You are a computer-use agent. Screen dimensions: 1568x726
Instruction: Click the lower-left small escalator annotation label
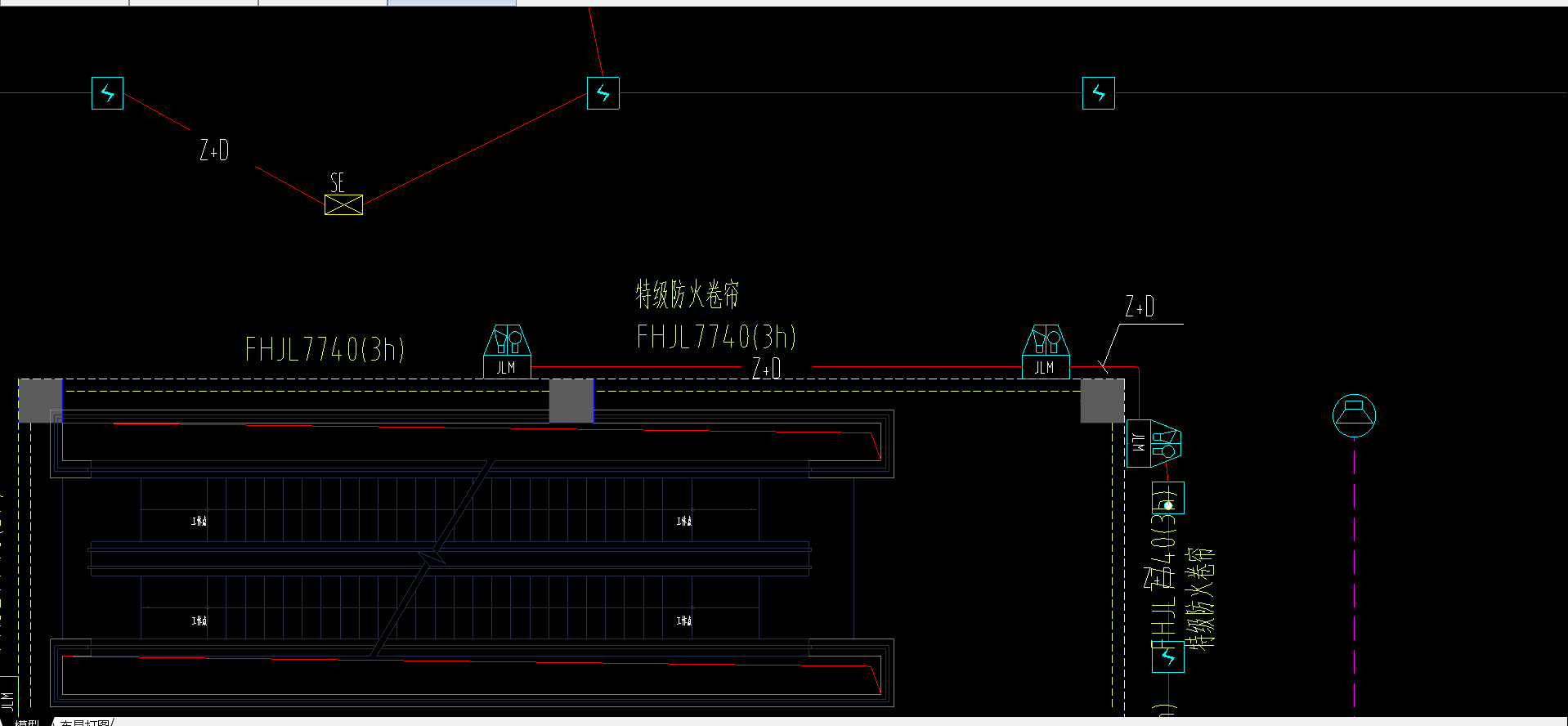[199, 621]
